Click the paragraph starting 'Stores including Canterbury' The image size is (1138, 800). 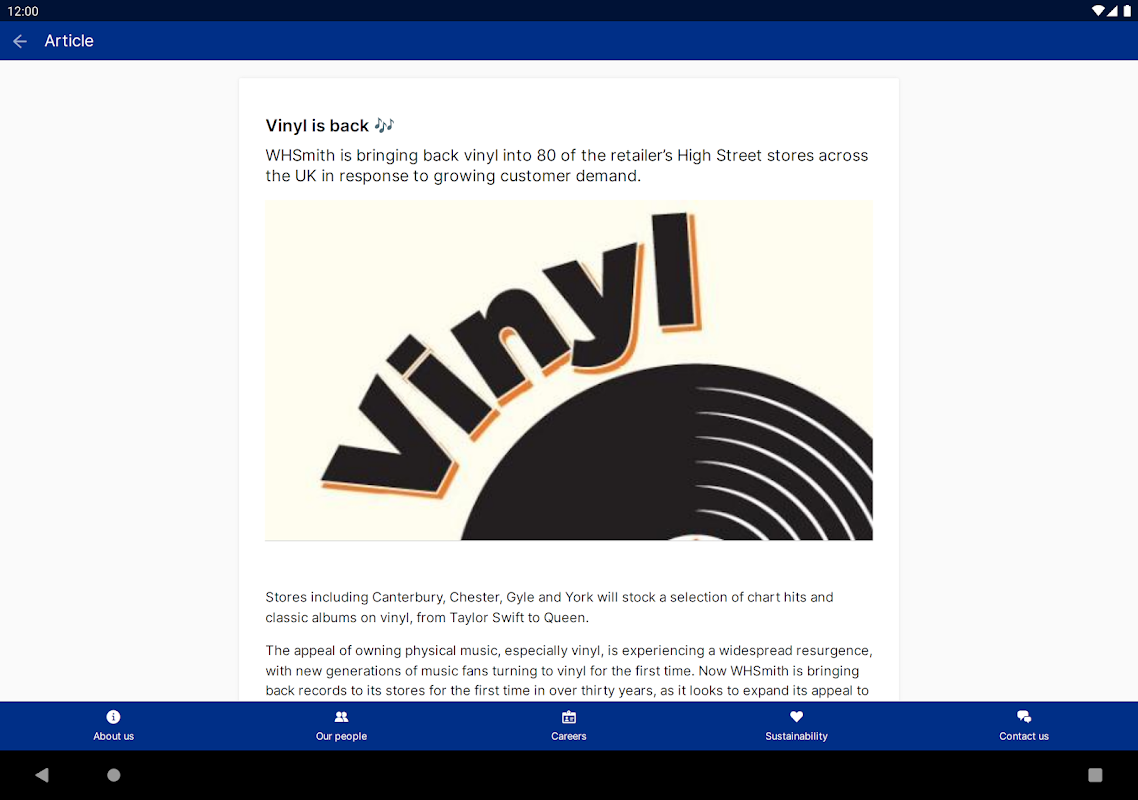tap(549, 608)
